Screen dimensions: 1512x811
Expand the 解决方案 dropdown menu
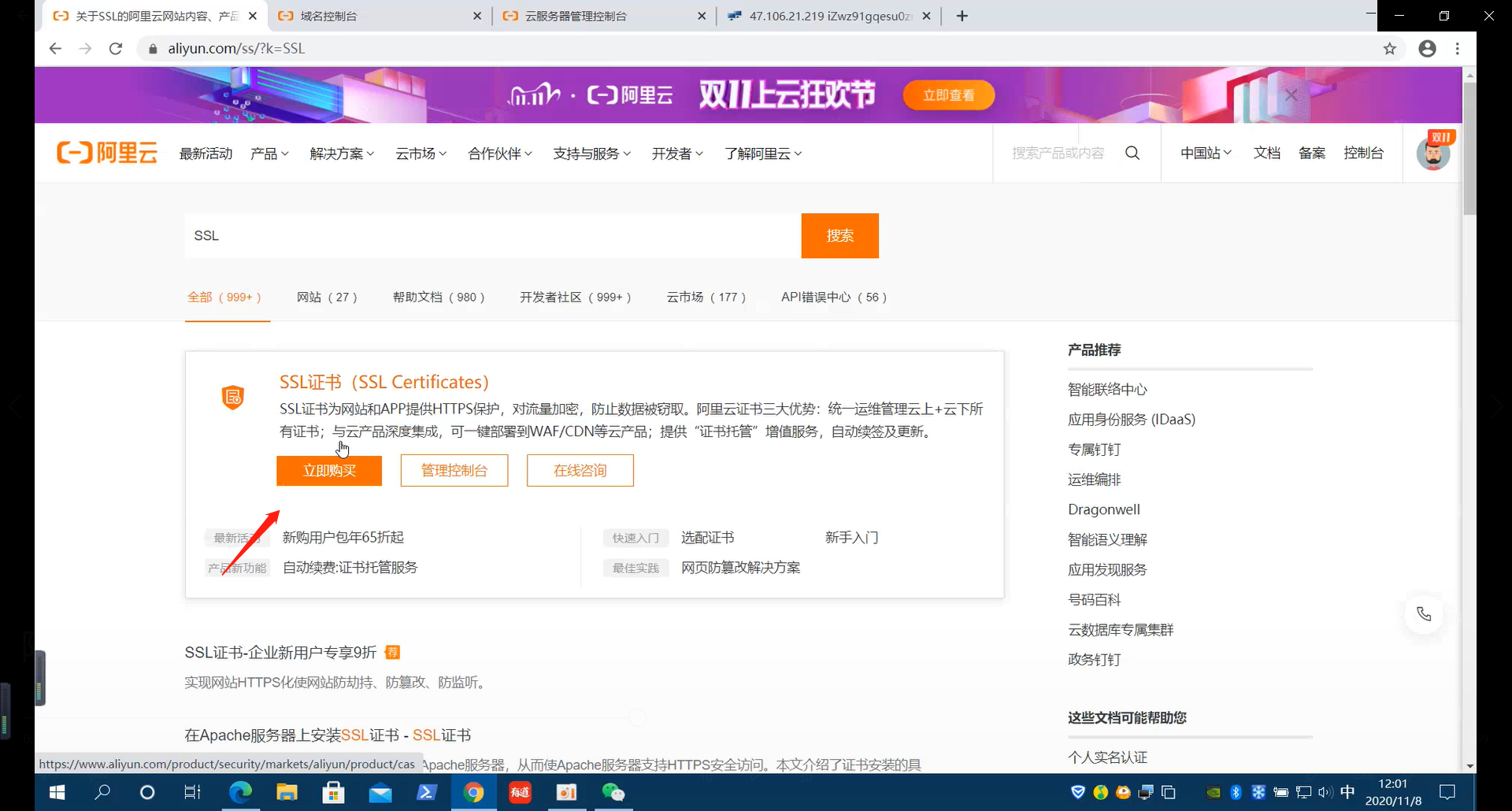point(342,154)
